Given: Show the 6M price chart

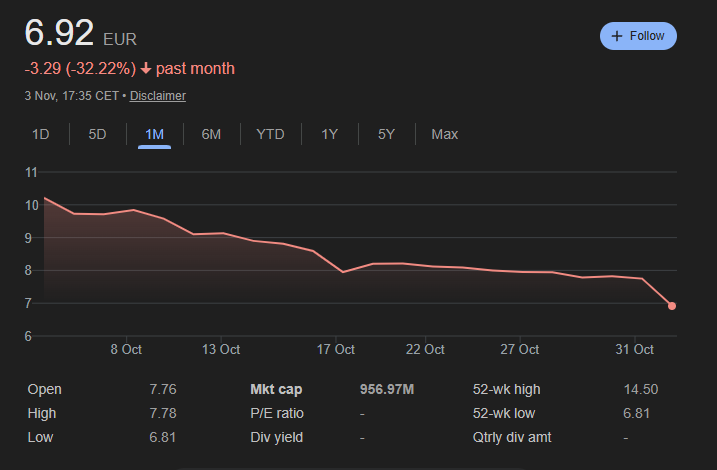Looking at the screenshot, I should 211,134.
